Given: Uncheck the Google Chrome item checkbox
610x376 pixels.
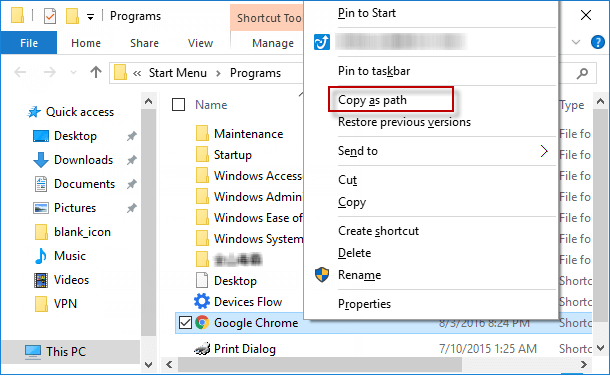Looking at the screenshot, I should [185, 322].
